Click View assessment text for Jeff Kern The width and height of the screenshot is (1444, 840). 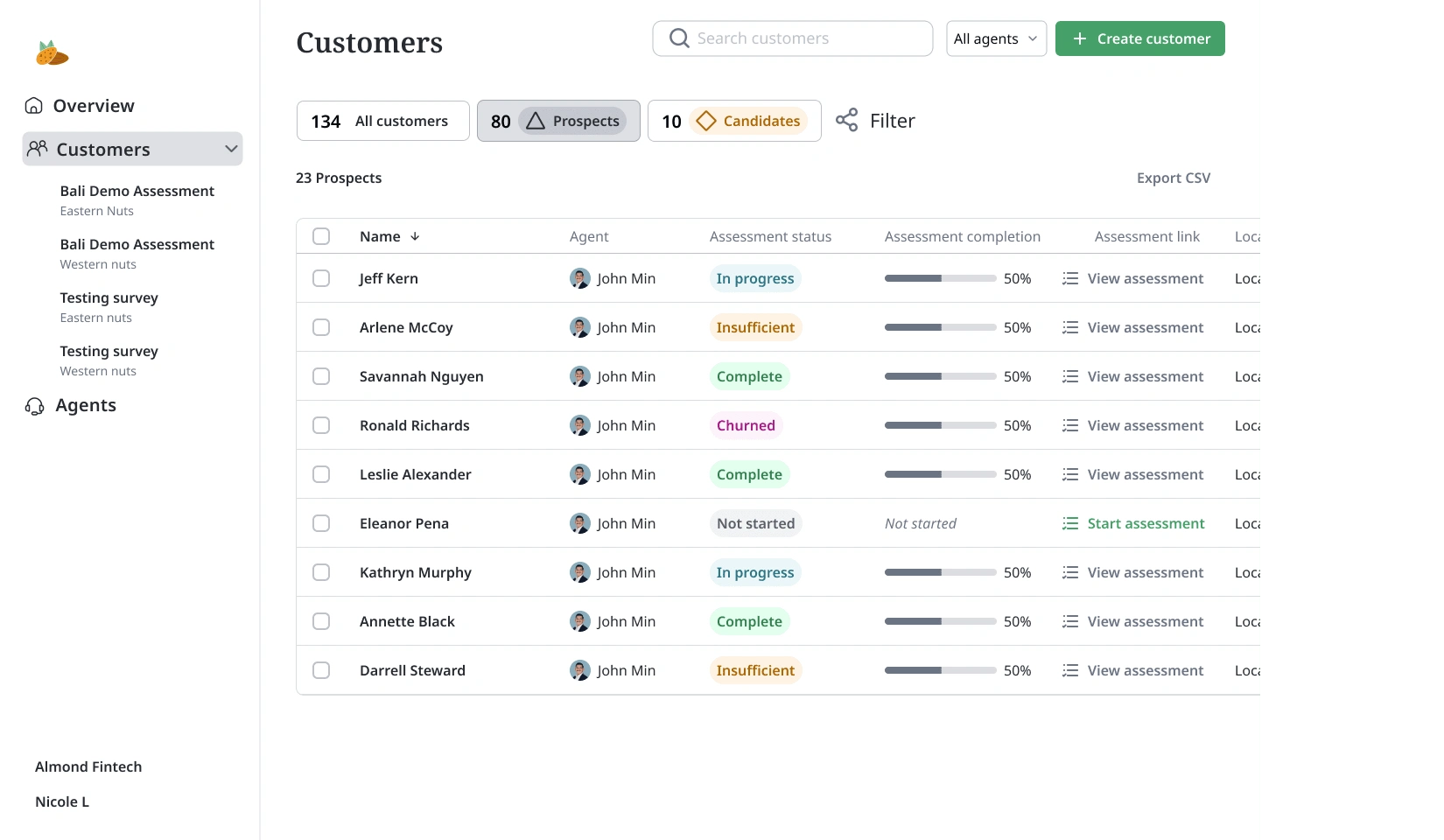(1146, 278)
